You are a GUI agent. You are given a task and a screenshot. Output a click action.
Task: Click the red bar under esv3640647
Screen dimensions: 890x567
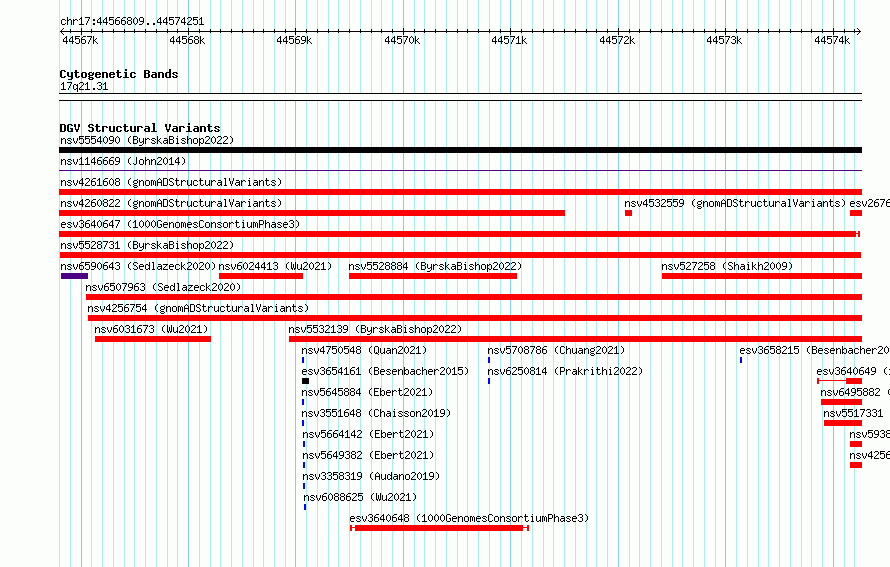click(x=460, y=234)
